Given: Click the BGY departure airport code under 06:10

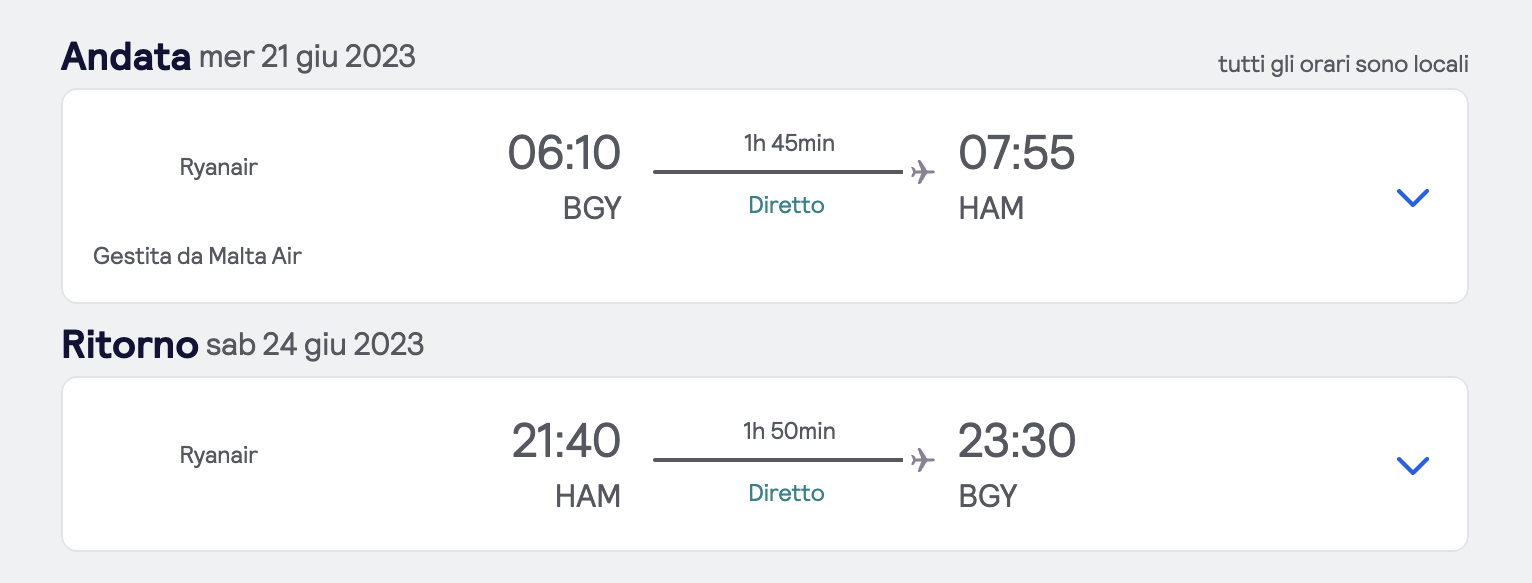Looking at the screenshot, I should pyautogui.click(x=592, y=208).
